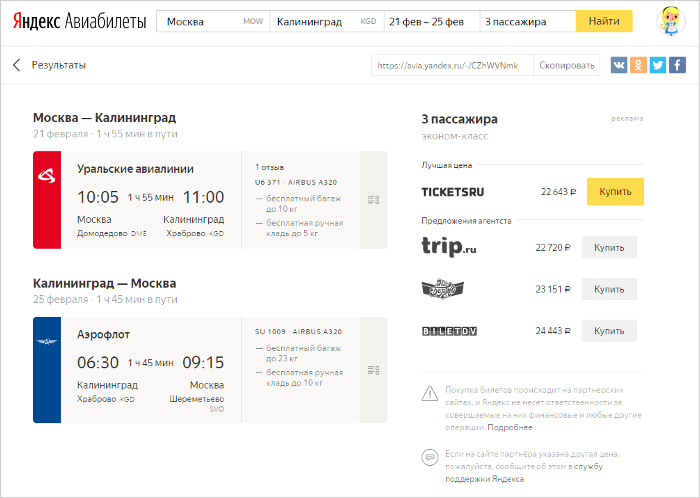Image resolution: width=700 pixels, height=498 pixels.
Task: Expand details icon on Ural Airlines flight card
Action: pyautogui.click(x=374, y=200)
